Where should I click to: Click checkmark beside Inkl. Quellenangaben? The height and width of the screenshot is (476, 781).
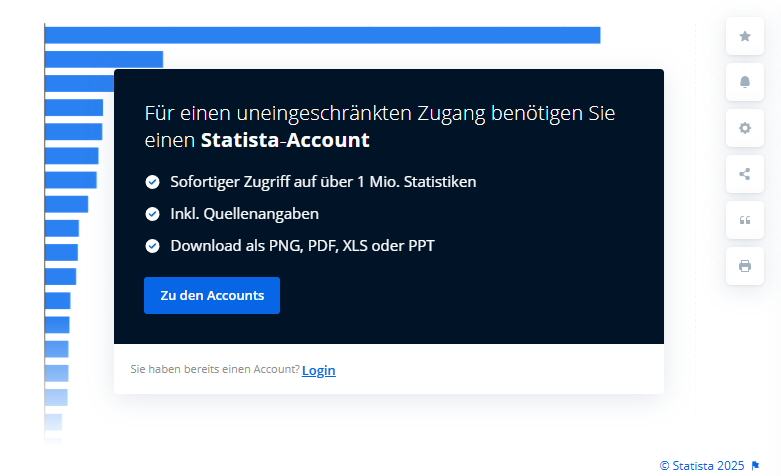coord(152,214)
